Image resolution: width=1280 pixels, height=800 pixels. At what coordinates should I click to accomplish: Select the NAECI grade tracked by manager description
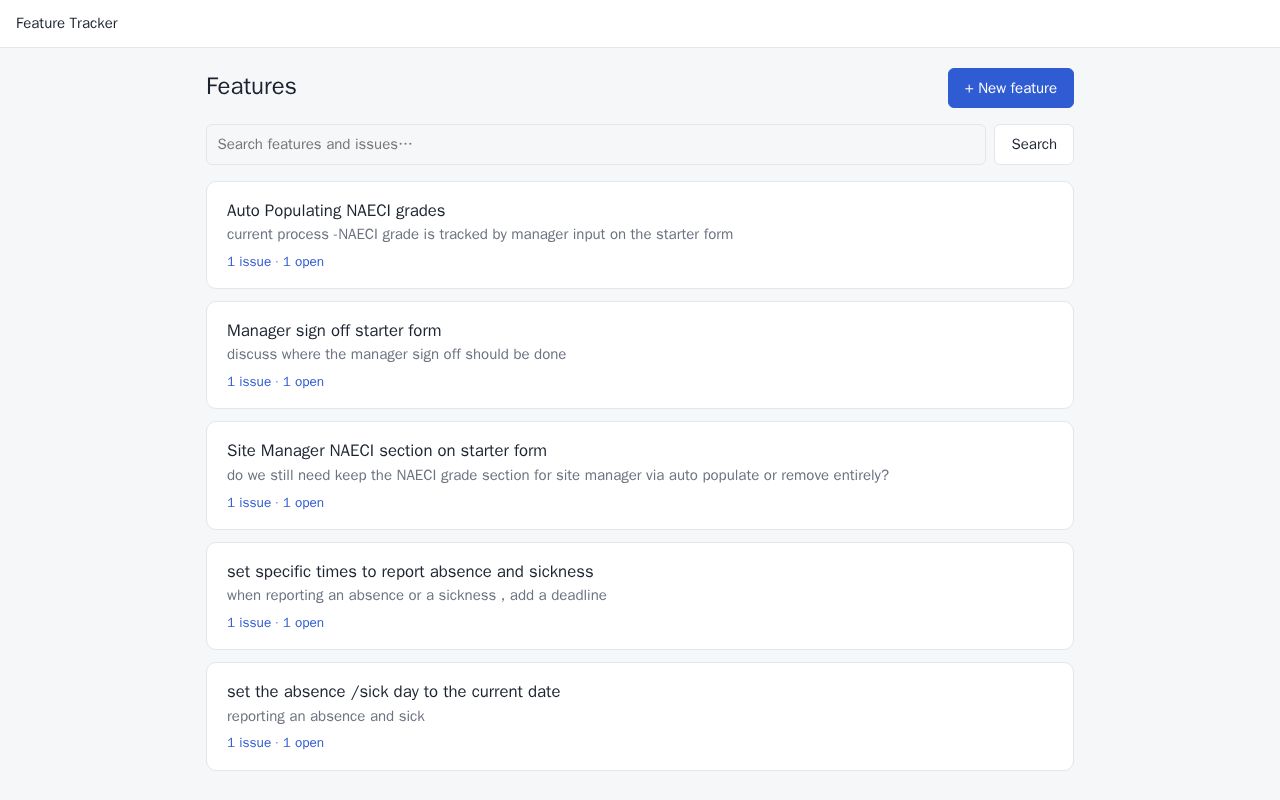click(480, 234)
